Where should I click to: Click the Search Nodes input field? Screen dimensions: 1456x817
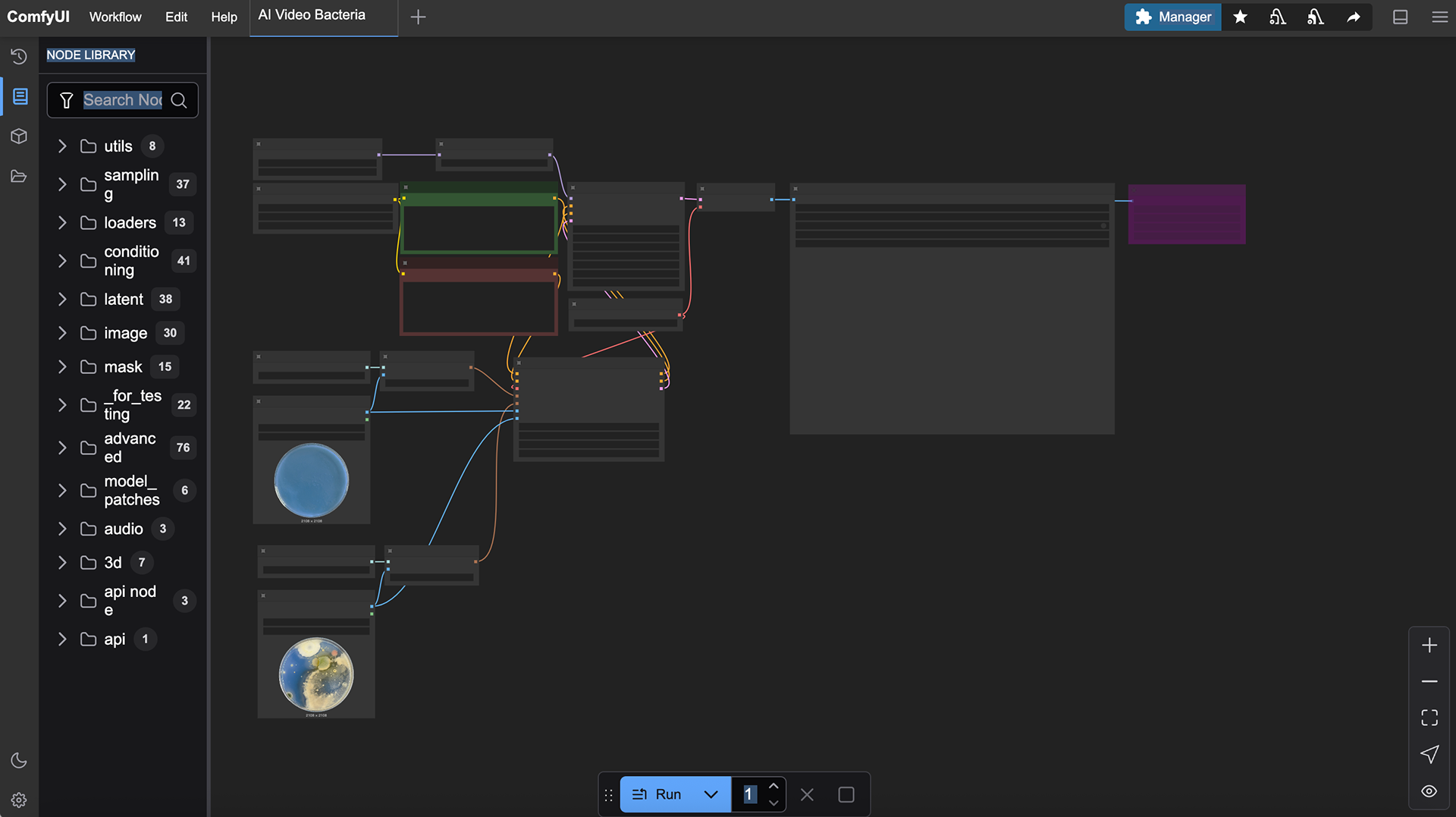coord(123,100)
